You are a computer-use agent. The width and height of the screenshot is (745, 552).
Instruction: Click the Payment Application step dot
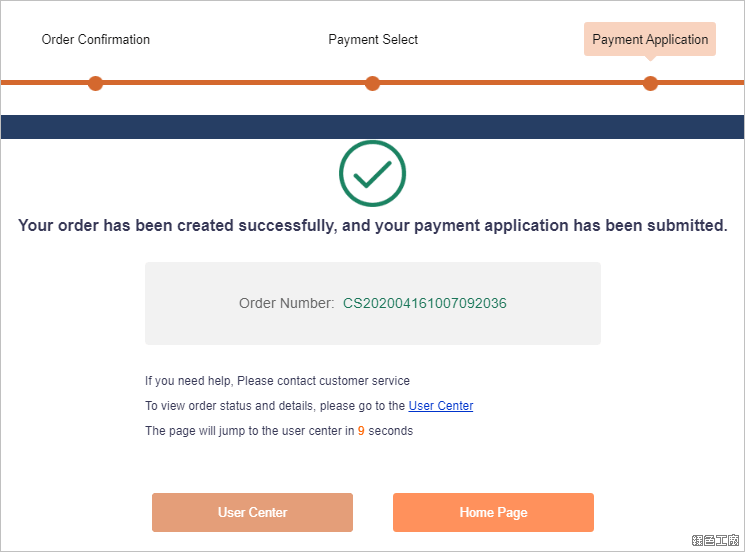(650, 83)
